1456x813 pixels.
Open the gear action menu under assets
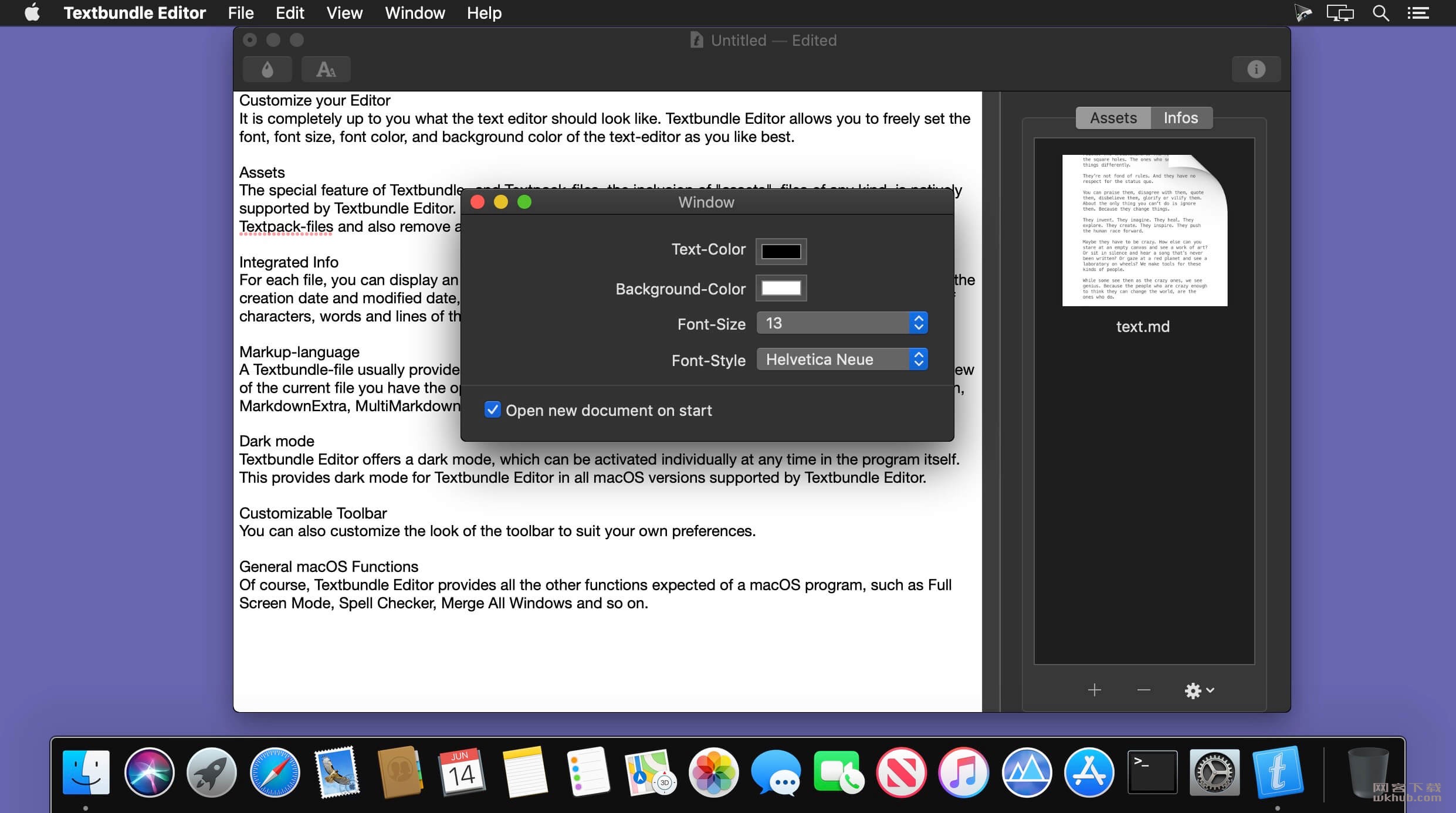click(x=1198, y=690)
